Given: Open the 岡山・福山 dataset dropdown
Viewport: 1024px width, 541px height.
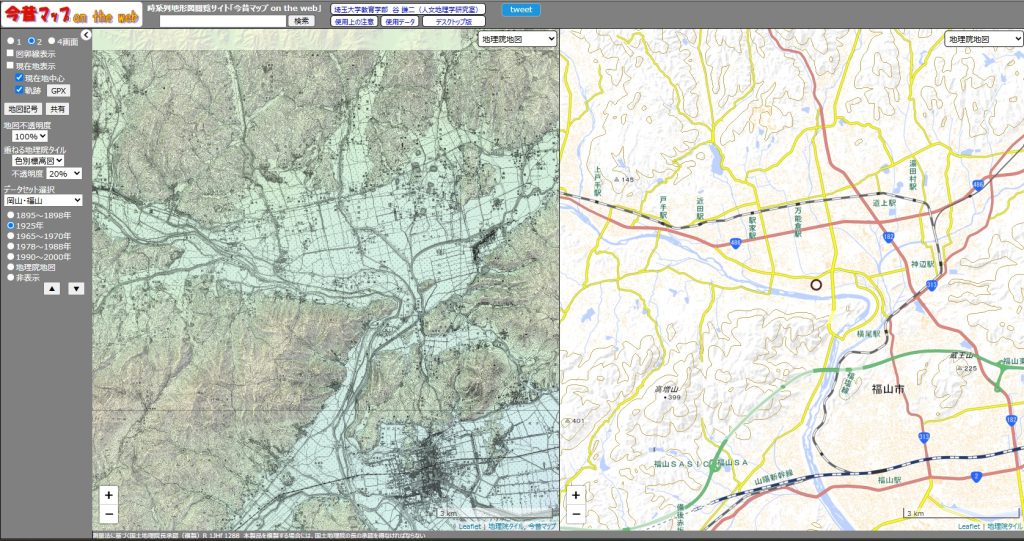Looking at the screenshot, I should click(43, 200).
